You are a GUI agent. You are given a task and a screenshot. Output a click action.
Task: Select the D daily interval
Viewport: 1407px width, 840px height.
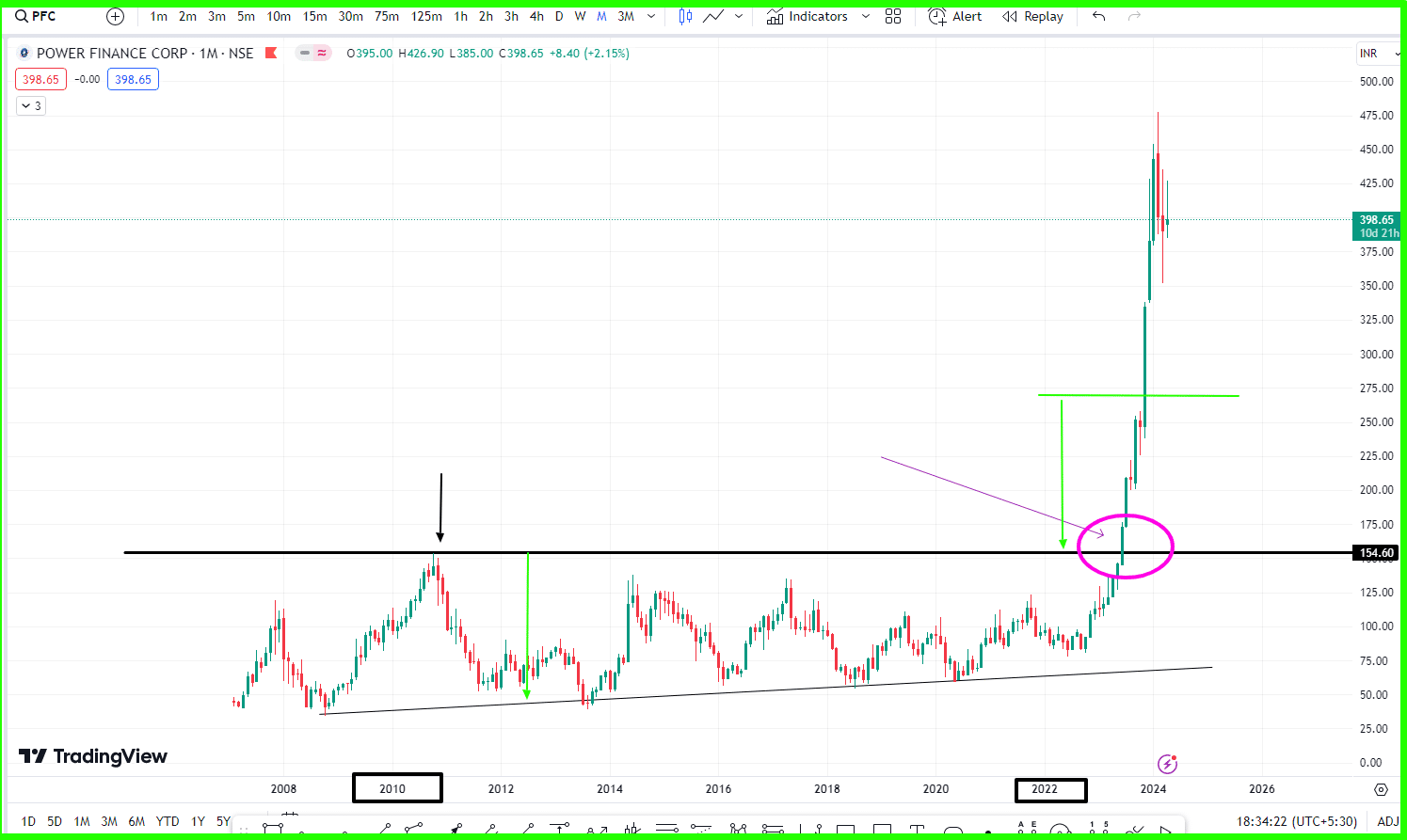(x=559, y=16)
